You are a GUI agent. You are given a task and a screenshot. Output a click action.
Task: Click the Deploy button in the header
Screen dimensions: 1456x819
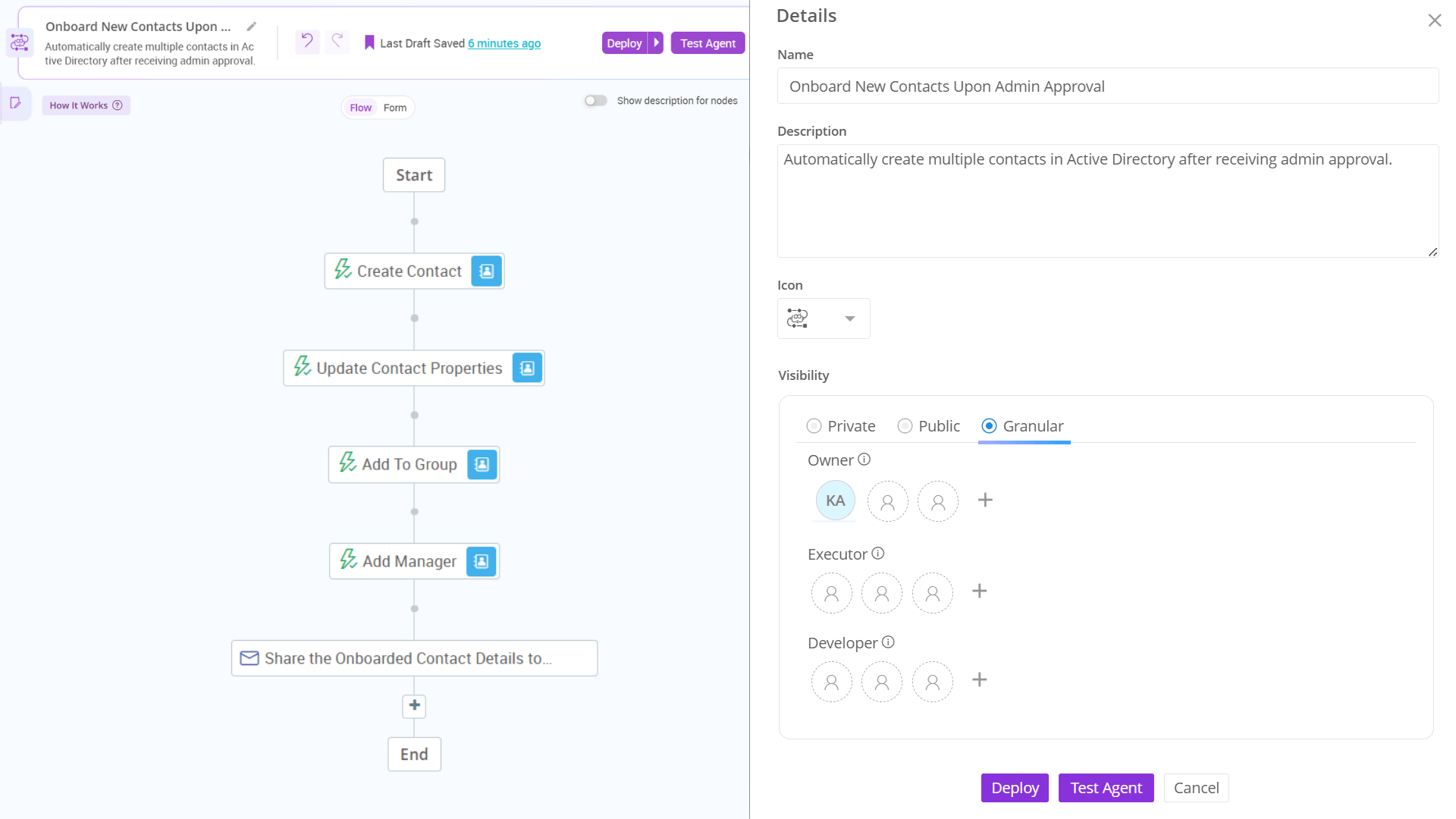pos(624,43)
